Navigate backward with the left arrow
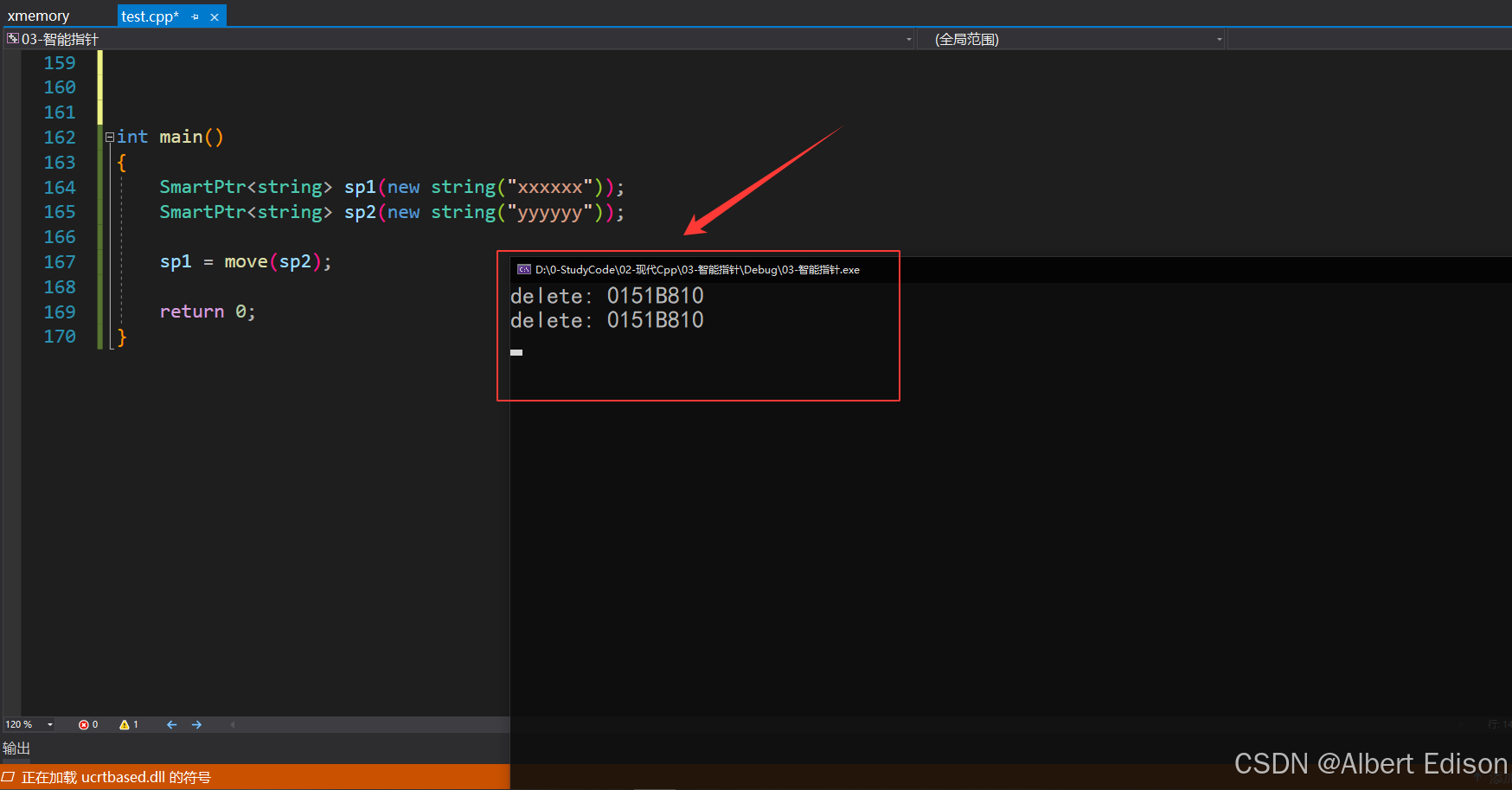The height and width of the screenshot is (790, 1512). click(x=171, y=725)
